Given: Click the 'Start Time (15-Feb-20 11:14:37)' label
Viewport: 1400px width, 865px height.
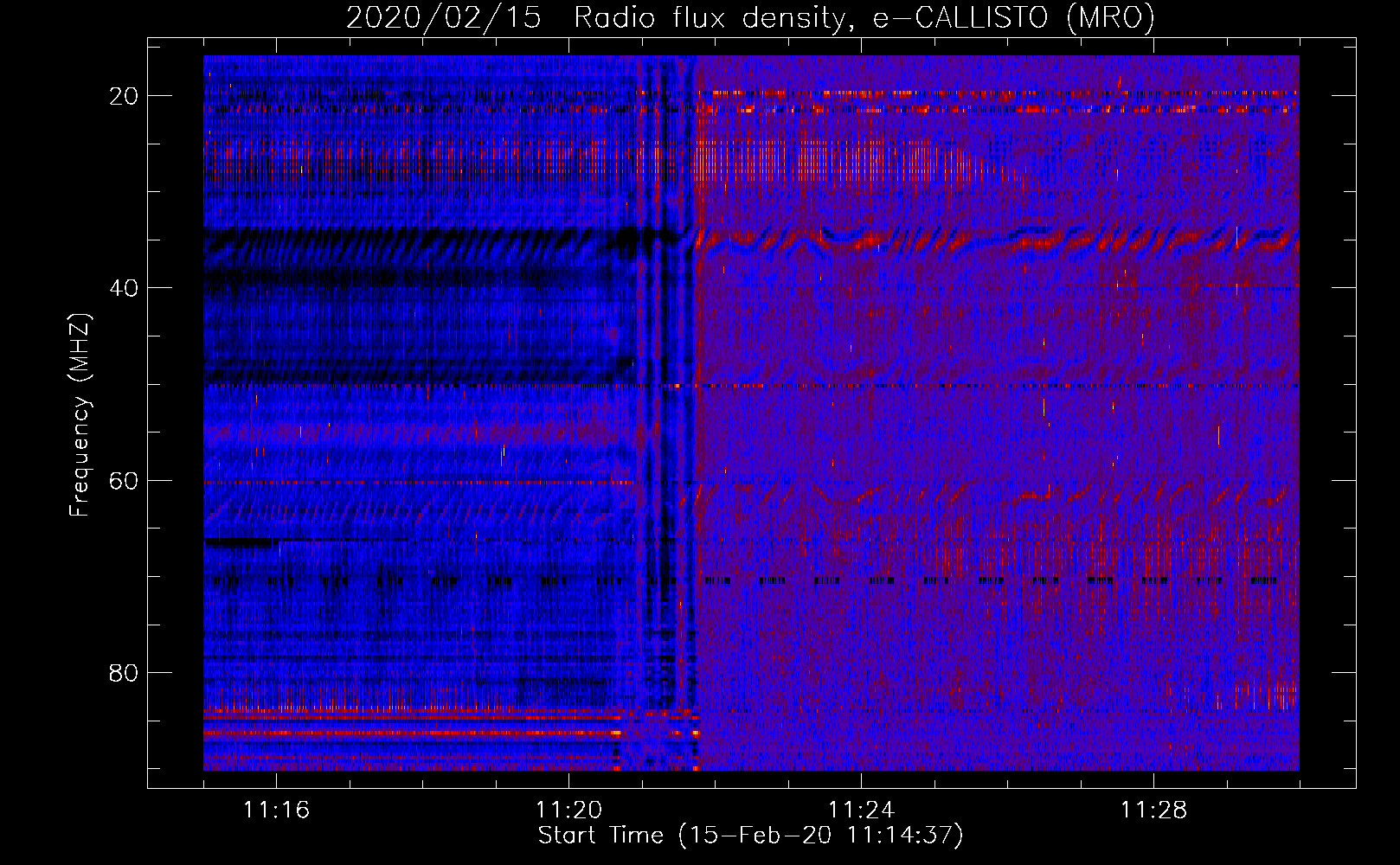Looking at the screenshot, I should [750, 836].
